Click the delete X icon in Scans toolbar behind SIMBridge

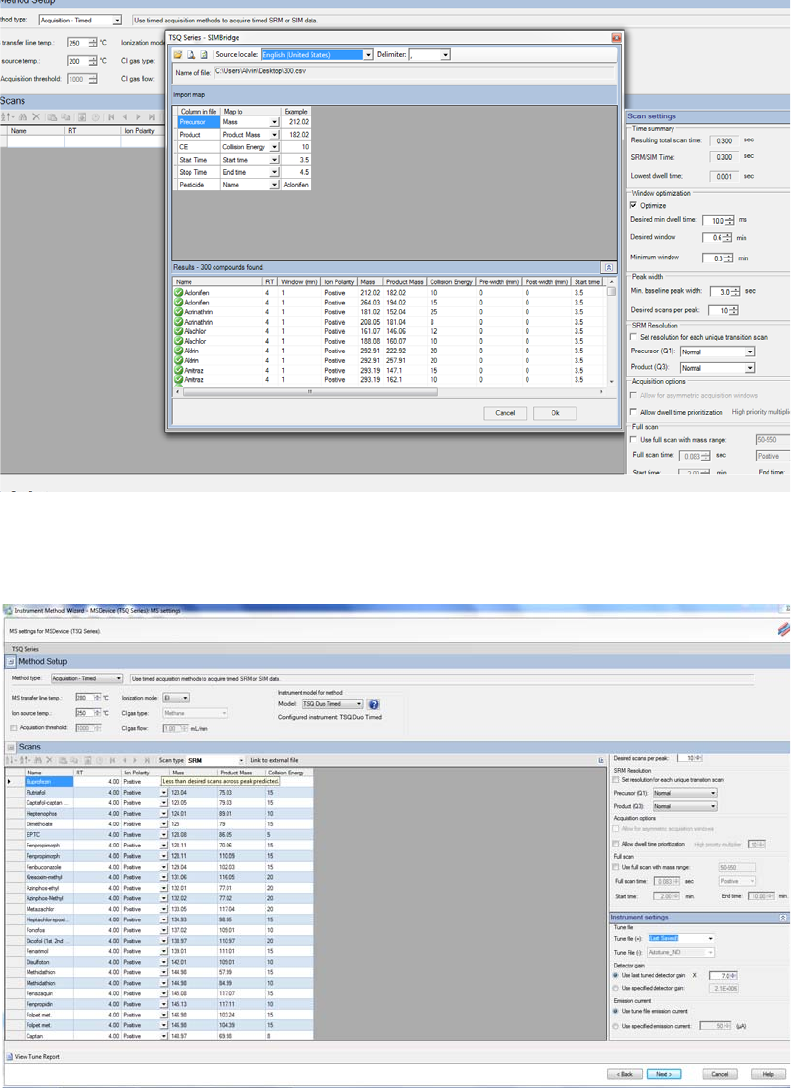[36, 117]
